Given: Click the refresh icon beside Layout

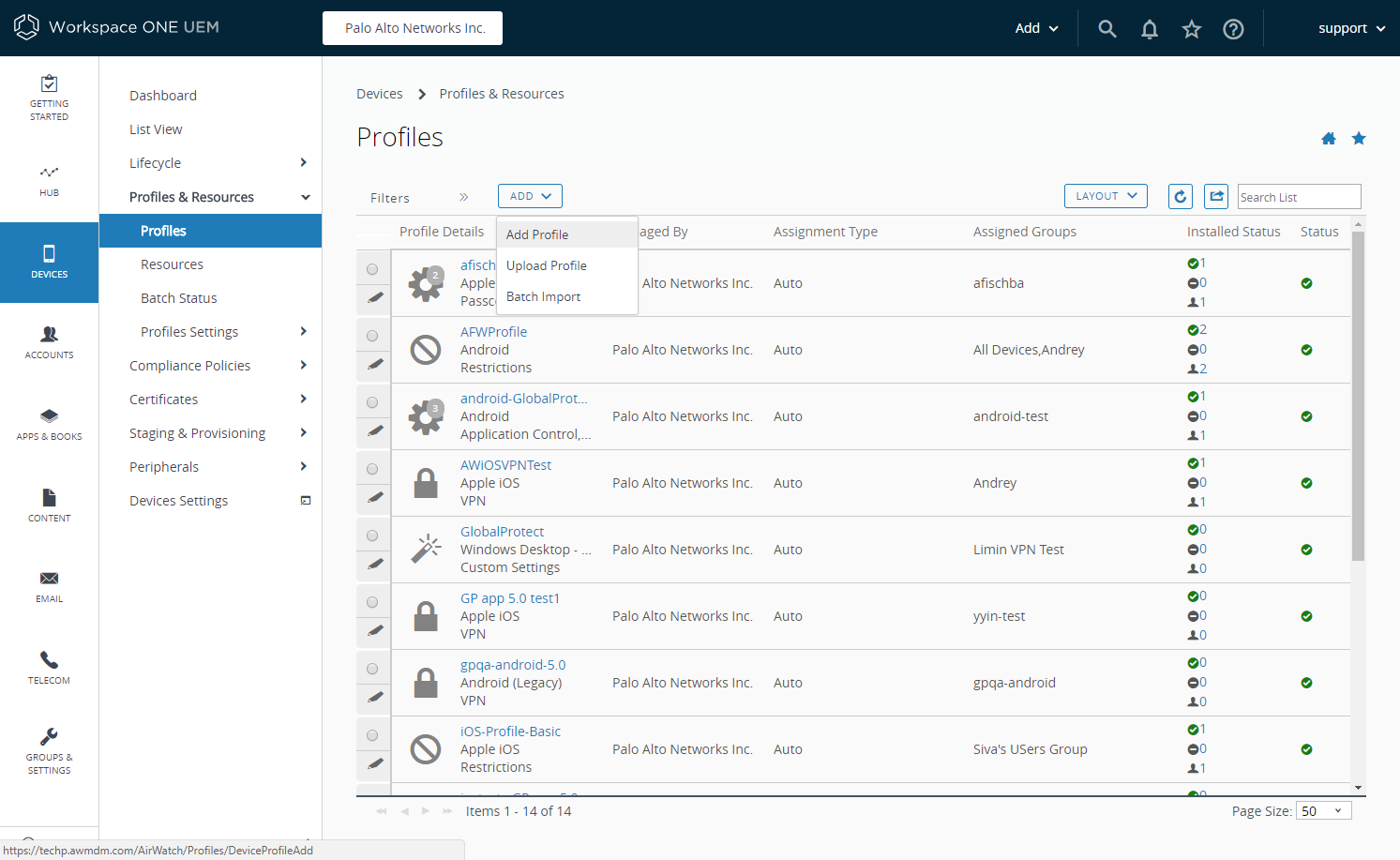Looking at the screenshot, I should (1181, 196).
